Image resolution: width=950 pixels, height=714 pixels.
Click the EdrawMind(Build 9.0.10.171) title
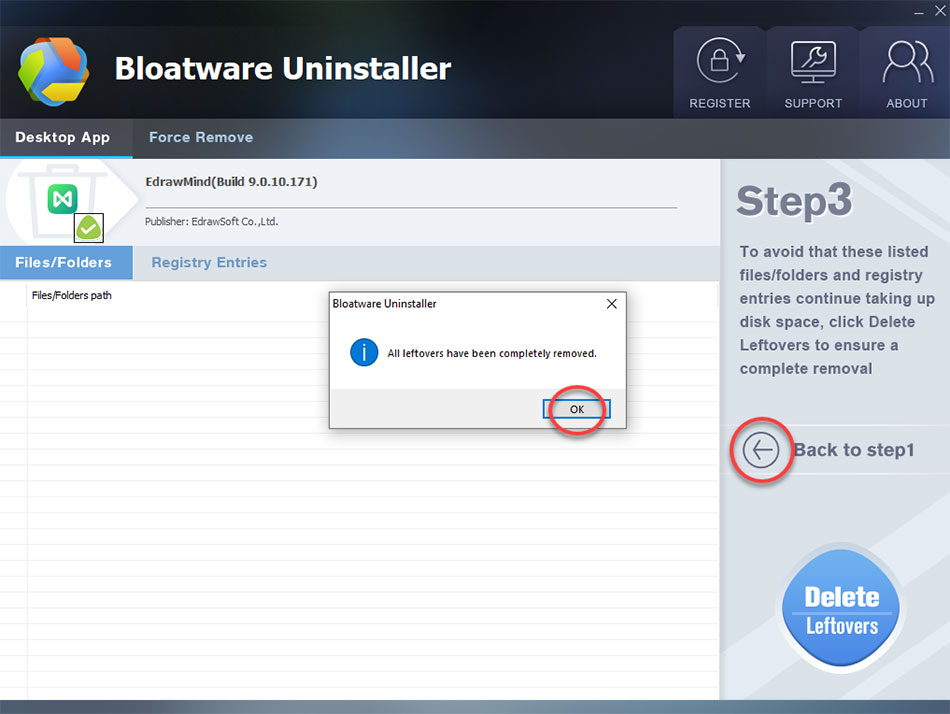pos(231,182)
